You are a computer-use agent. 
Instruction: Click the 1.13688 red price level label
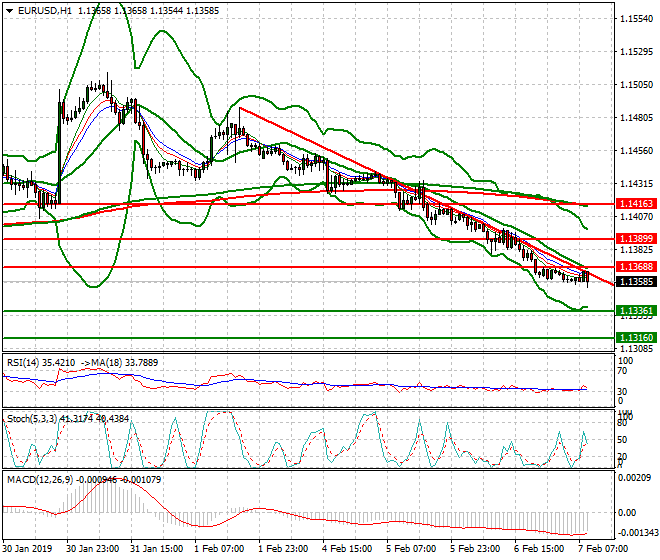(x=636, y=267)
